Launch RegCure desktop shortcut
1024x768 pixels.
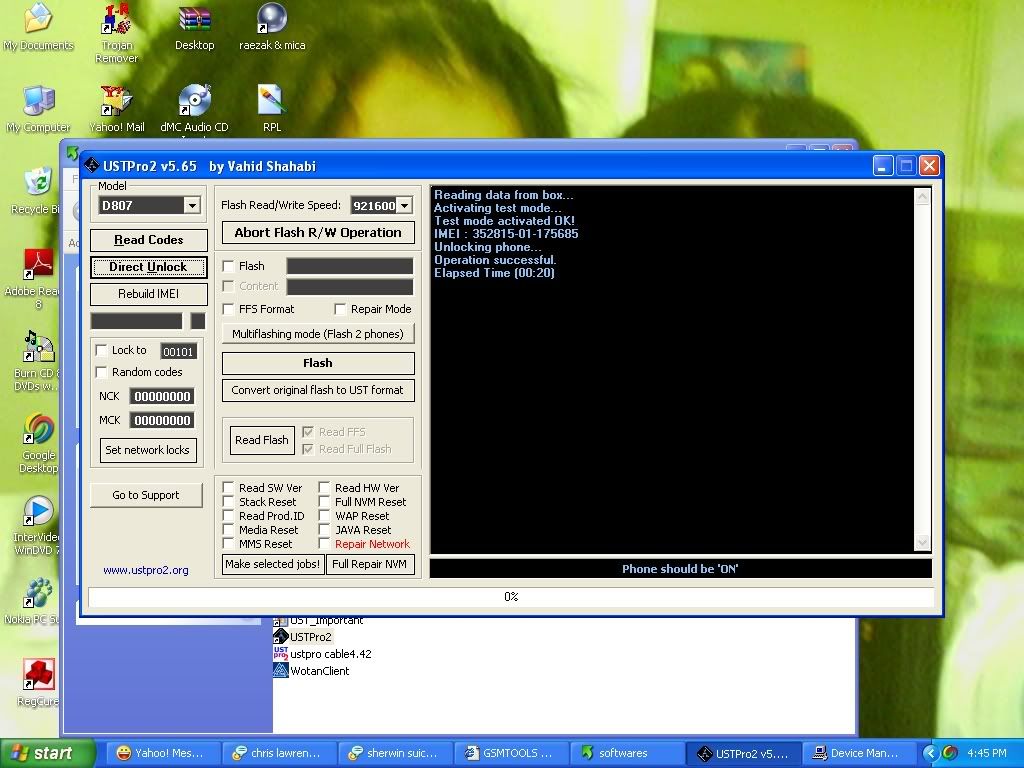click(38, 683)
